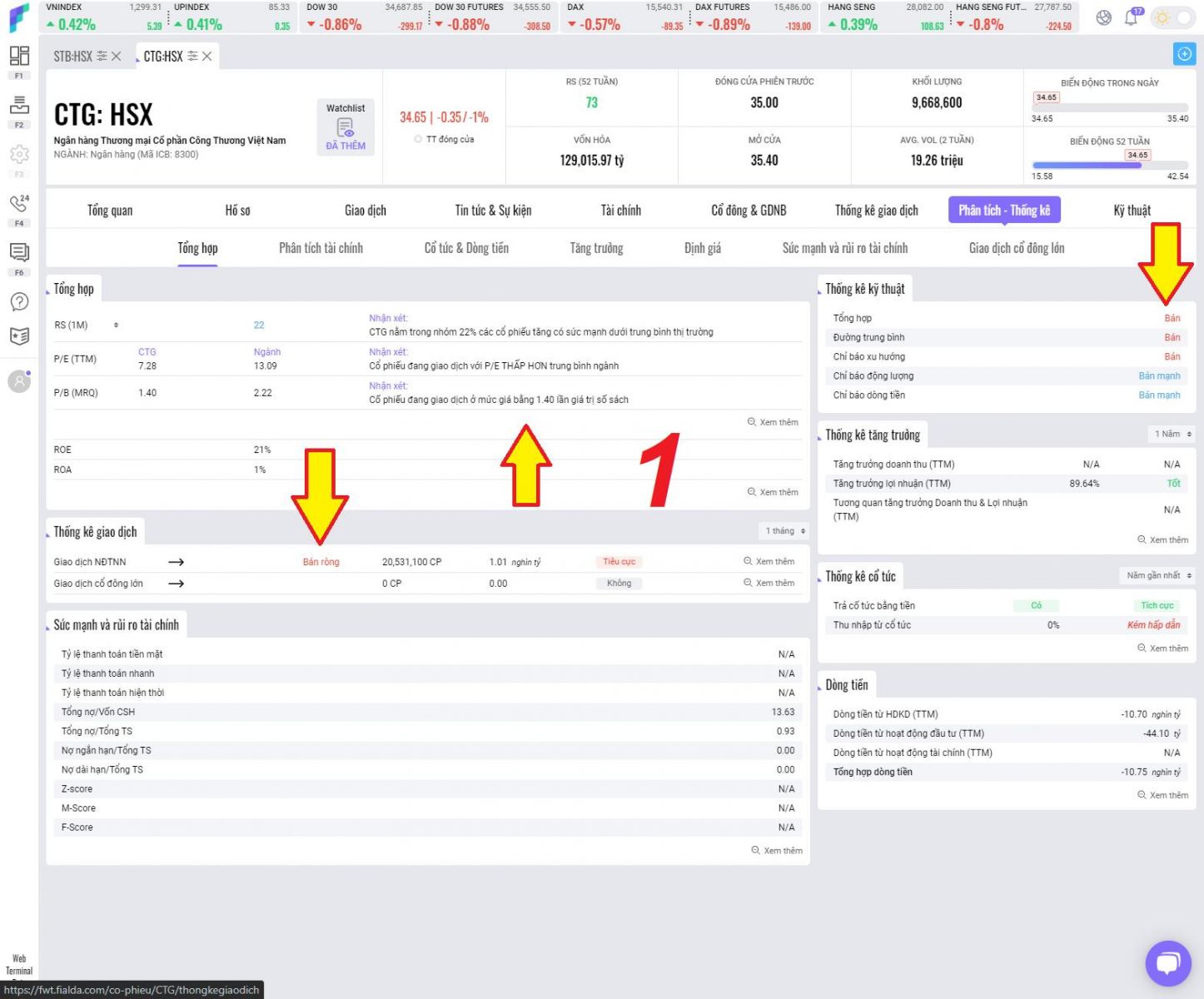The width and height of the screenshot is (1204, 999).
Task: Click Xem thêm below the ROA row
Action: (773, 492)
